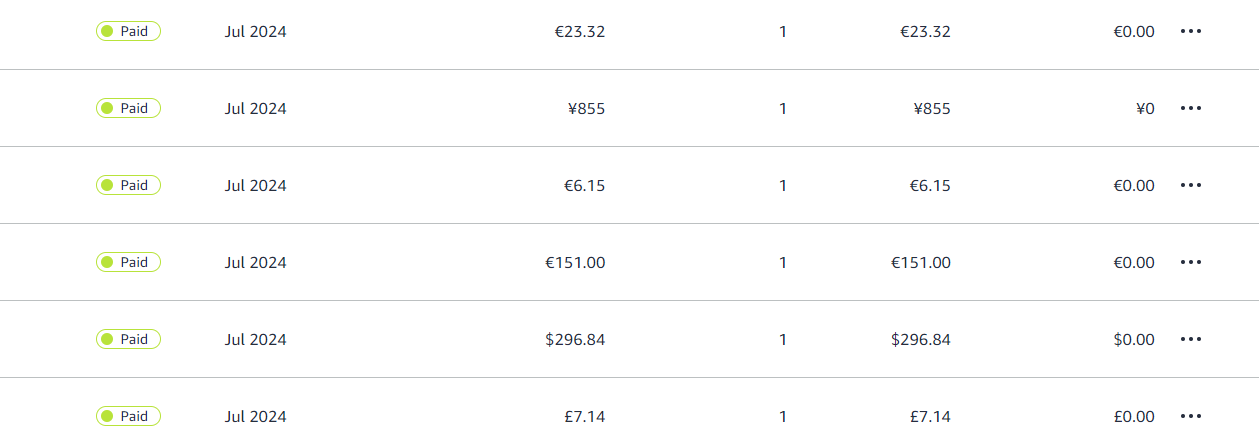Image resolution: width=1259 pixels, height=444 pixels.
Task: Click the $0.00 balance on the $296.84 row
Action: click(x=1134, y=339)
